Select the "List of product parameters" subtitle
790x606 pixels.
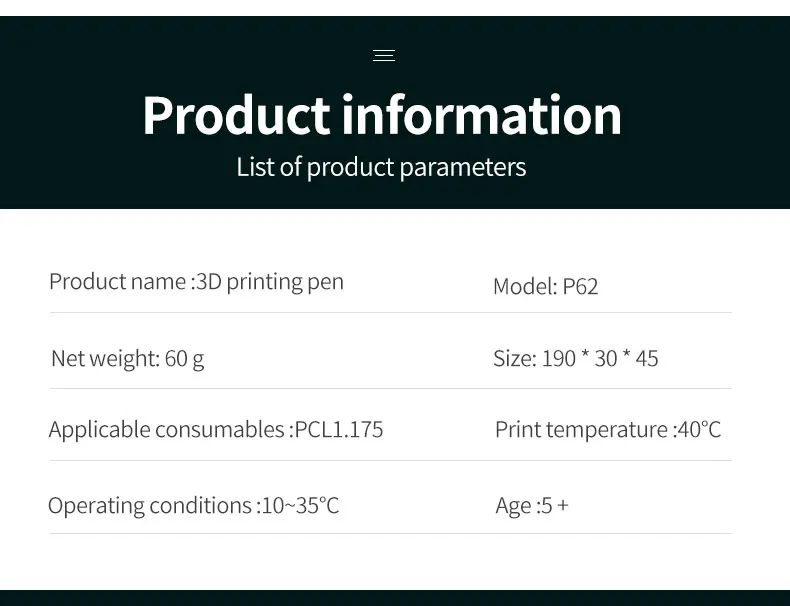click(x=381, y=167)
